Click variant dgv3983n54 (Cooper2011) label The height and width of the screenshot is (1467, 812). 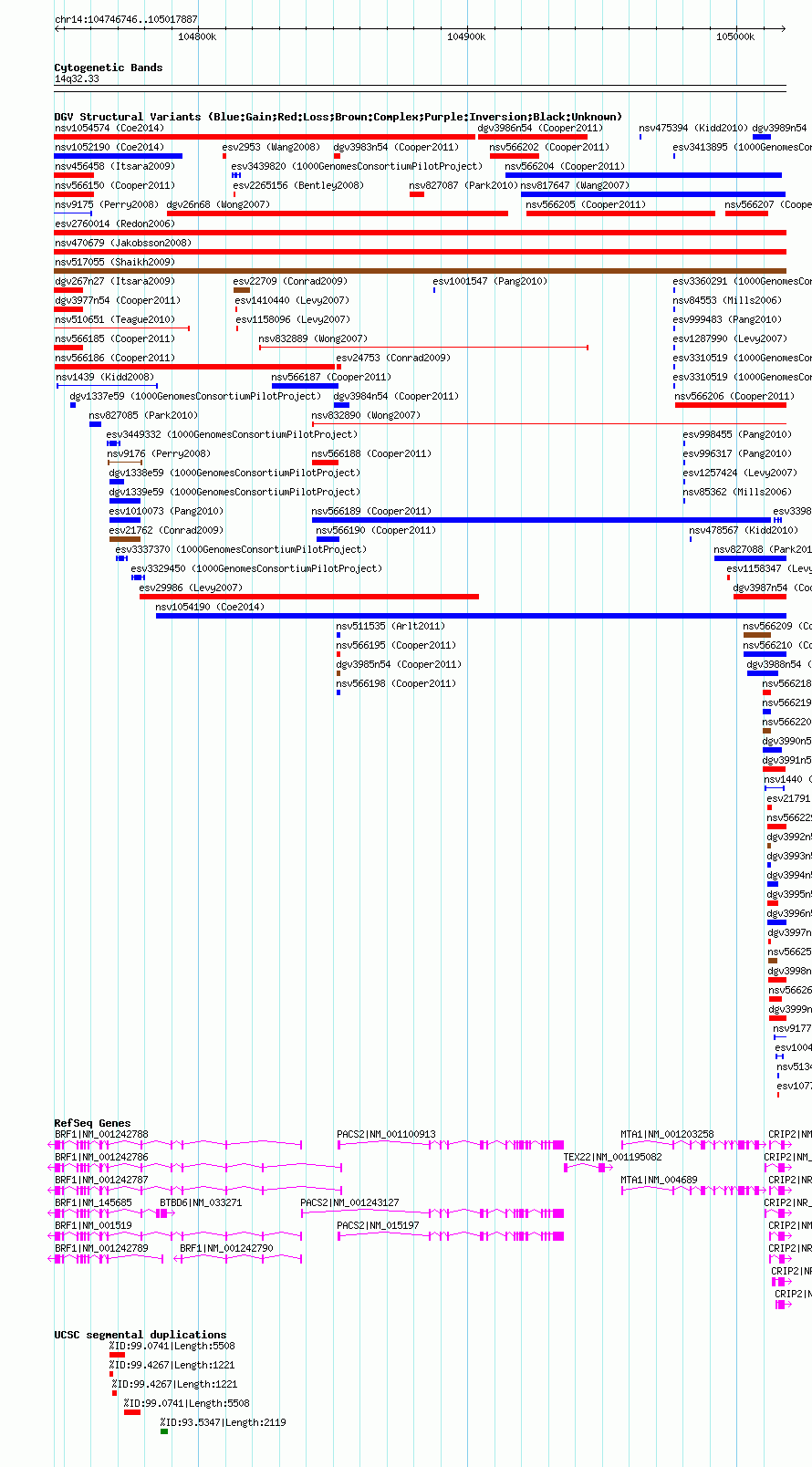pos(396,147)
